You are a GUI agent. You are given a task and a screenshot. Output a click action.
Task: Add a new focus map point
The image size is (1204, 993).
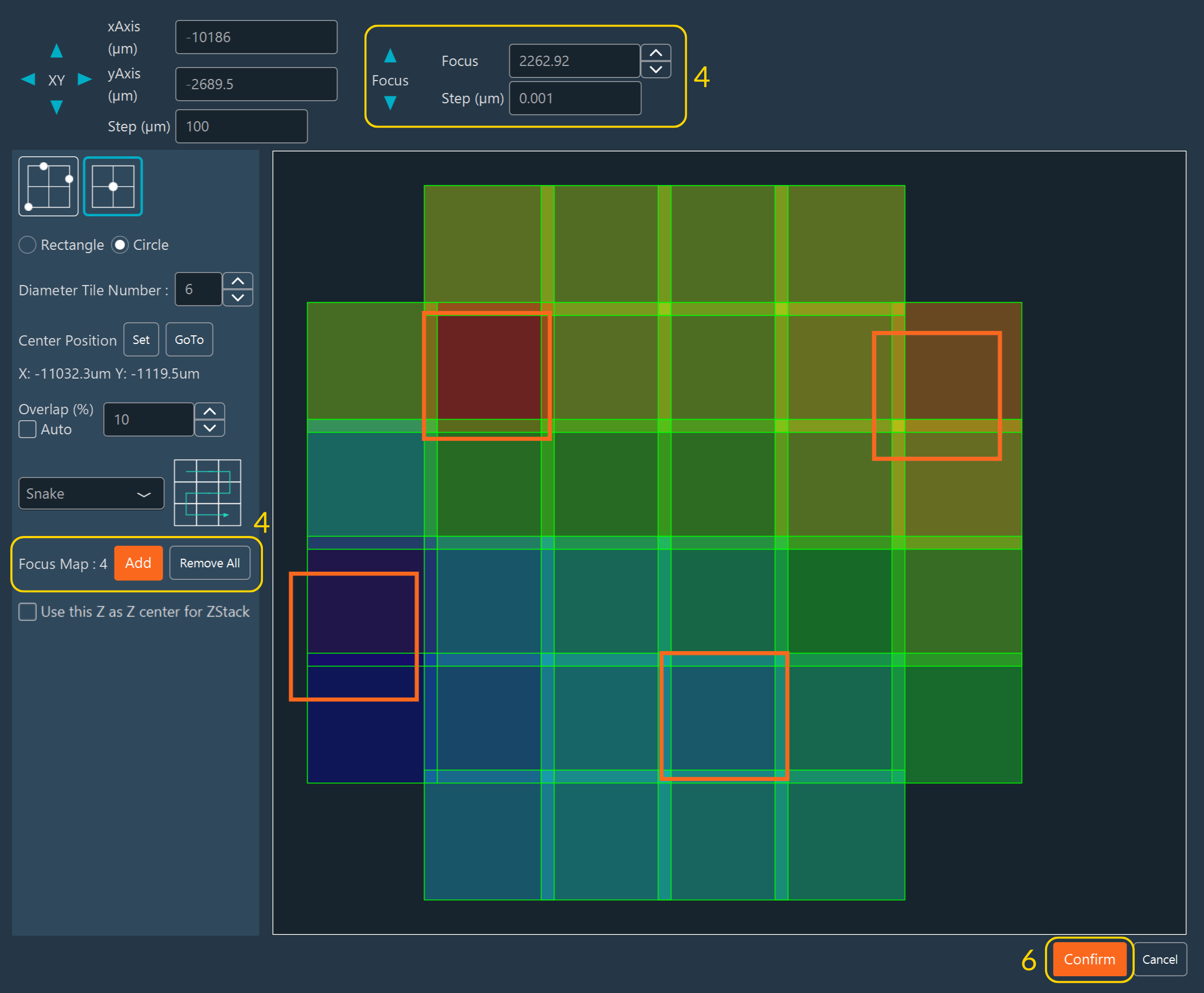(x=138, y=563)
